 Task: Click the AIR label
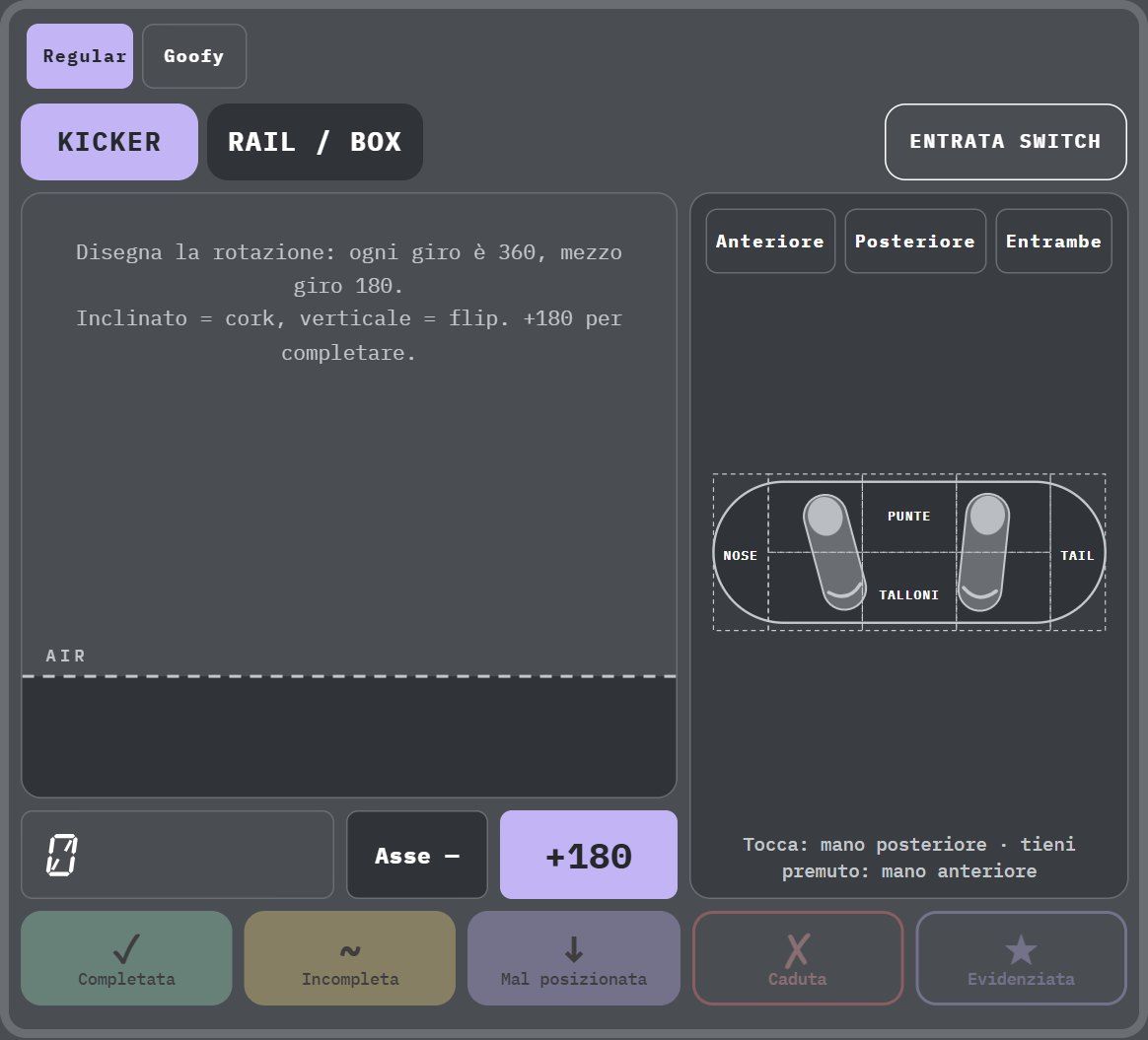tap(66, 655)
